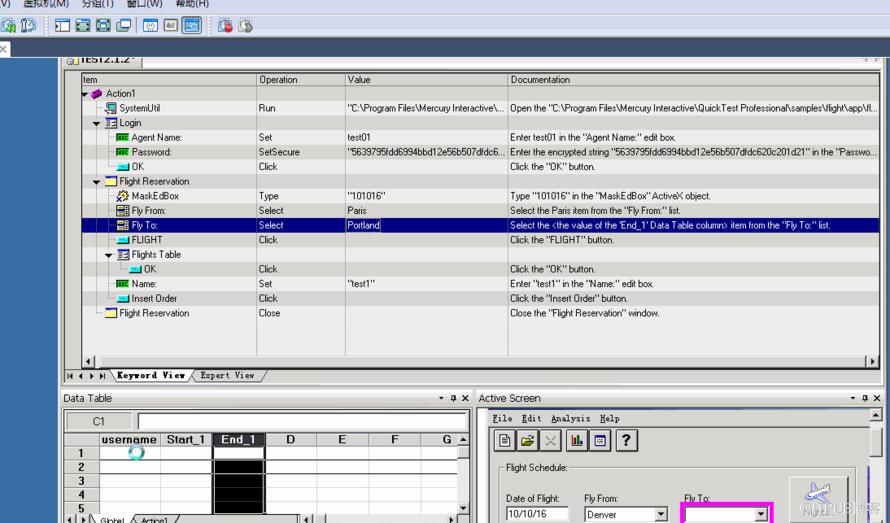Close the Active Screen panel
Image resolution: width=890 pixels, height=523 pixels.
coord(877,398)
